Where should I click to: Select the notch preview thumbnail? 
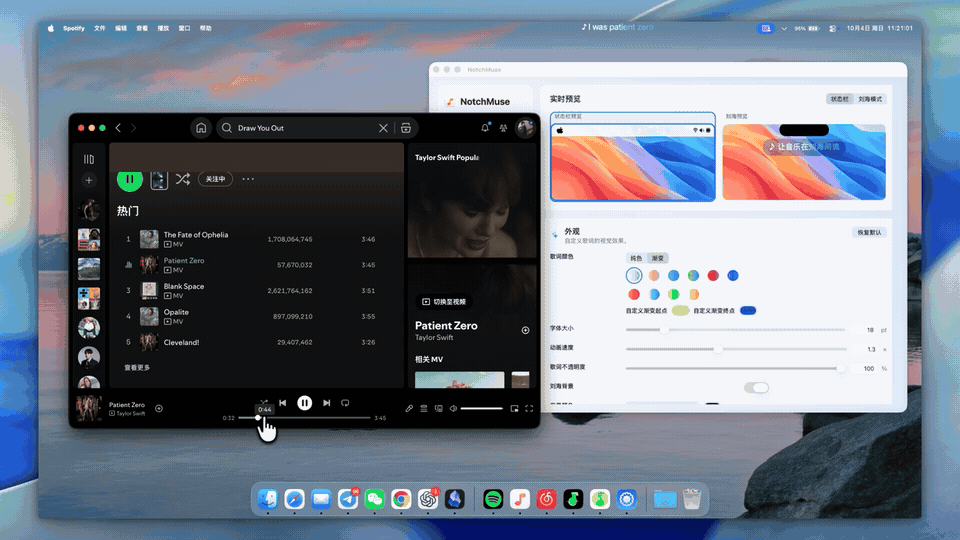click(x=804, y=162)
